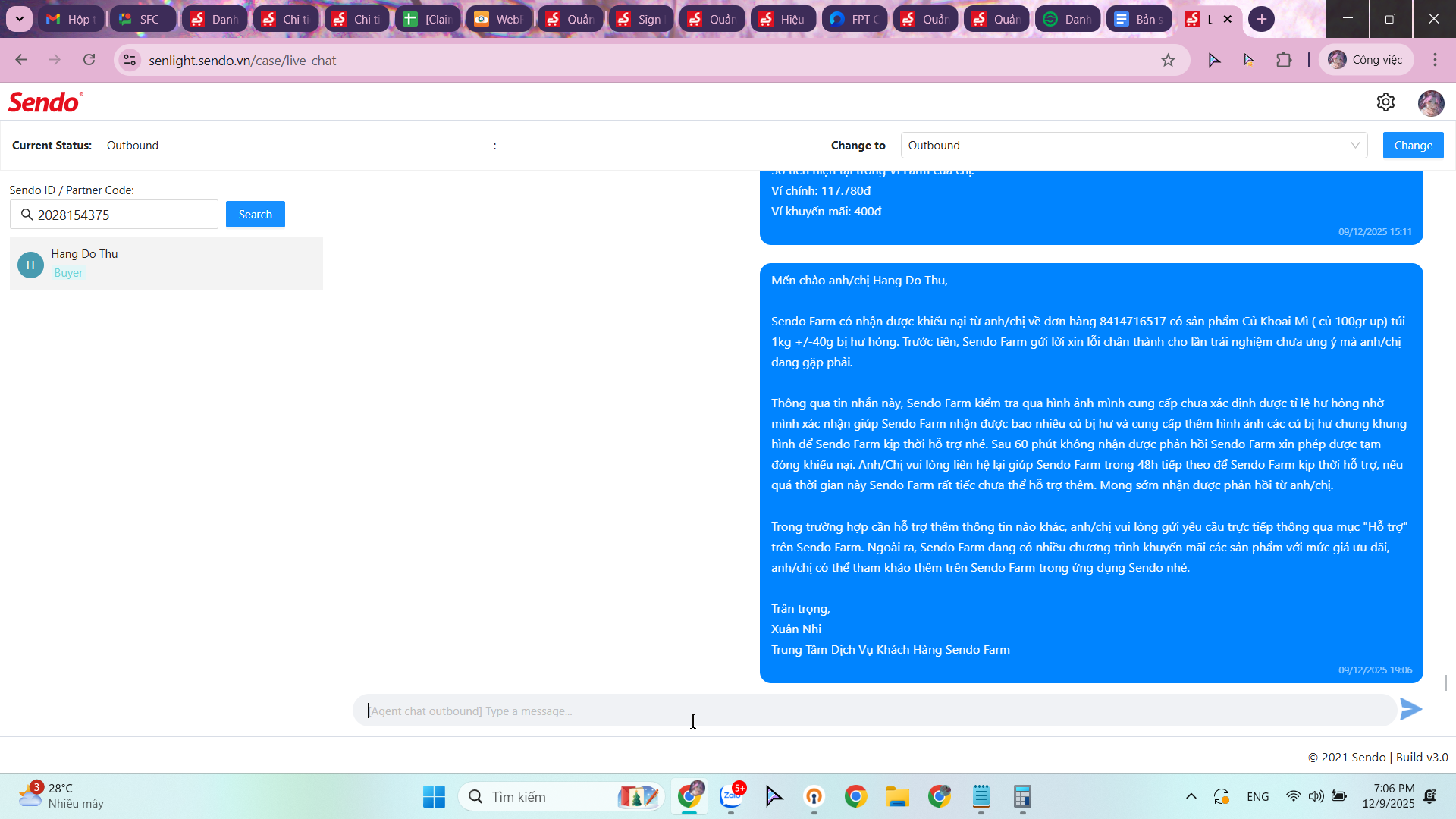Open the tab search dropdown arrow
The width and height of the screenshot is (1456, 819).
(x=19, y=19)
